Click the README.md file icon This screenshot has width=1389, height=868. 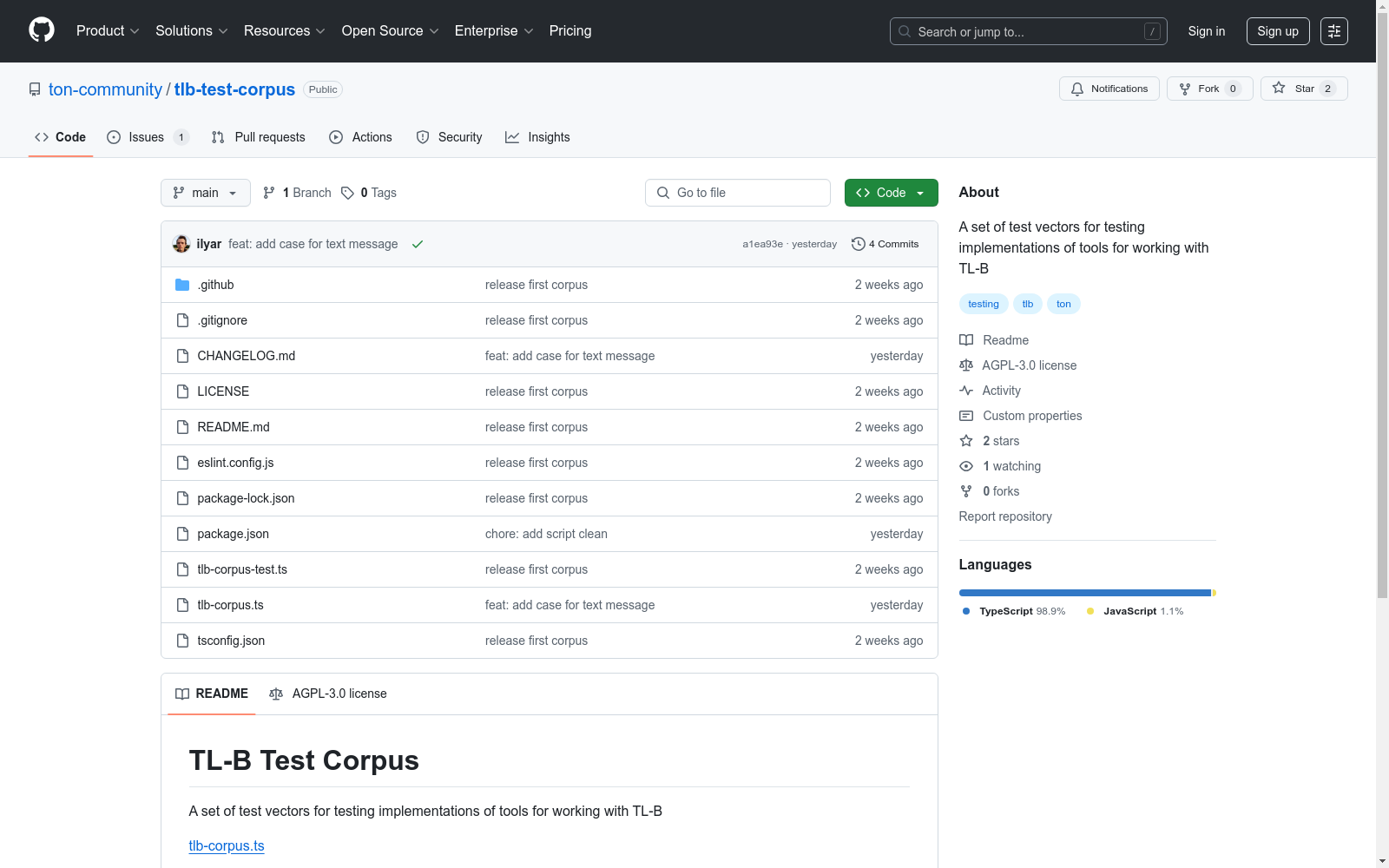tap(182, 427)
